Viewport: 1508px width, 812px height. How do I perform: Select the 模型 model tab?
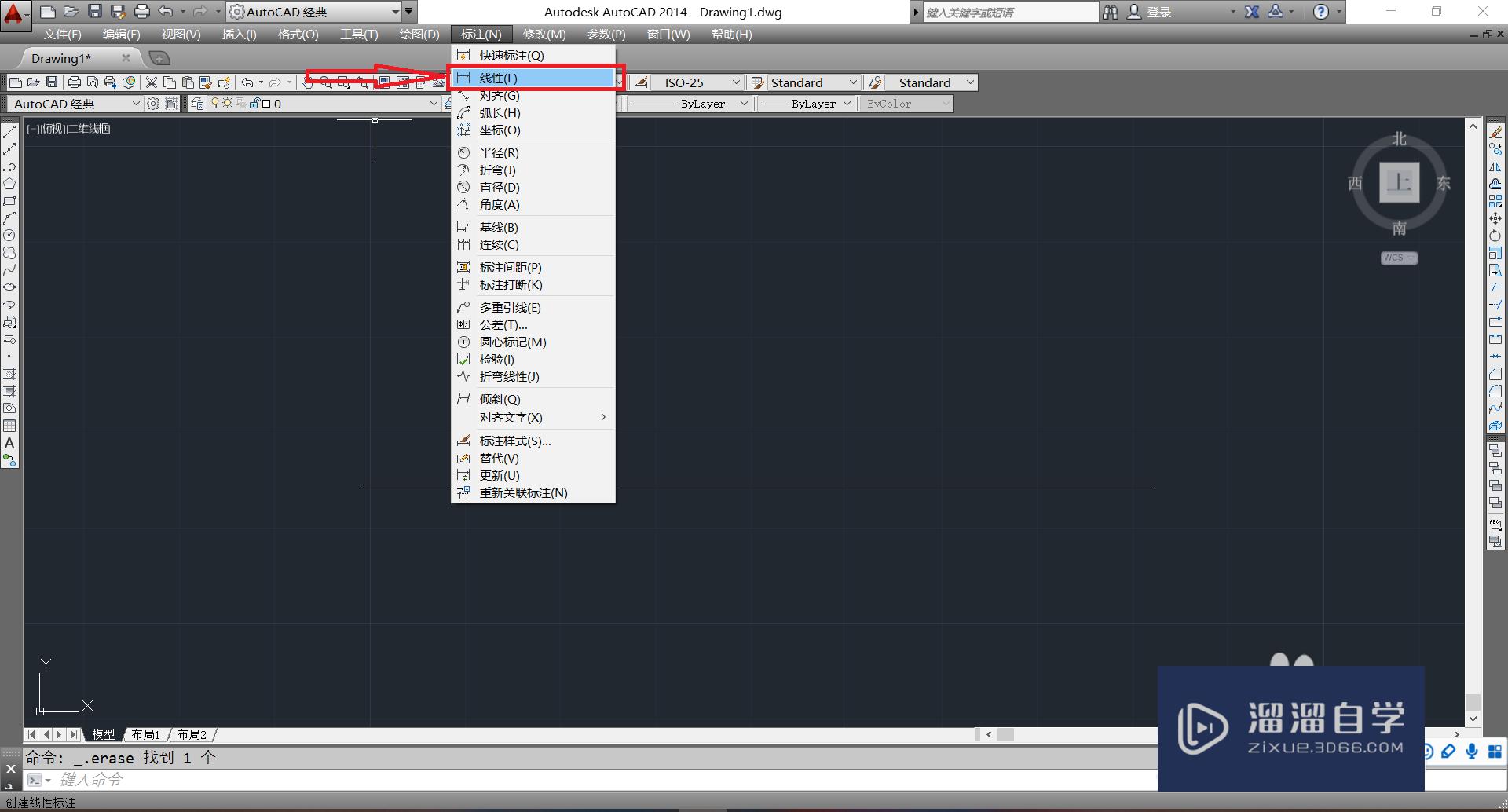pyautogui.click(x=103, y=734)
